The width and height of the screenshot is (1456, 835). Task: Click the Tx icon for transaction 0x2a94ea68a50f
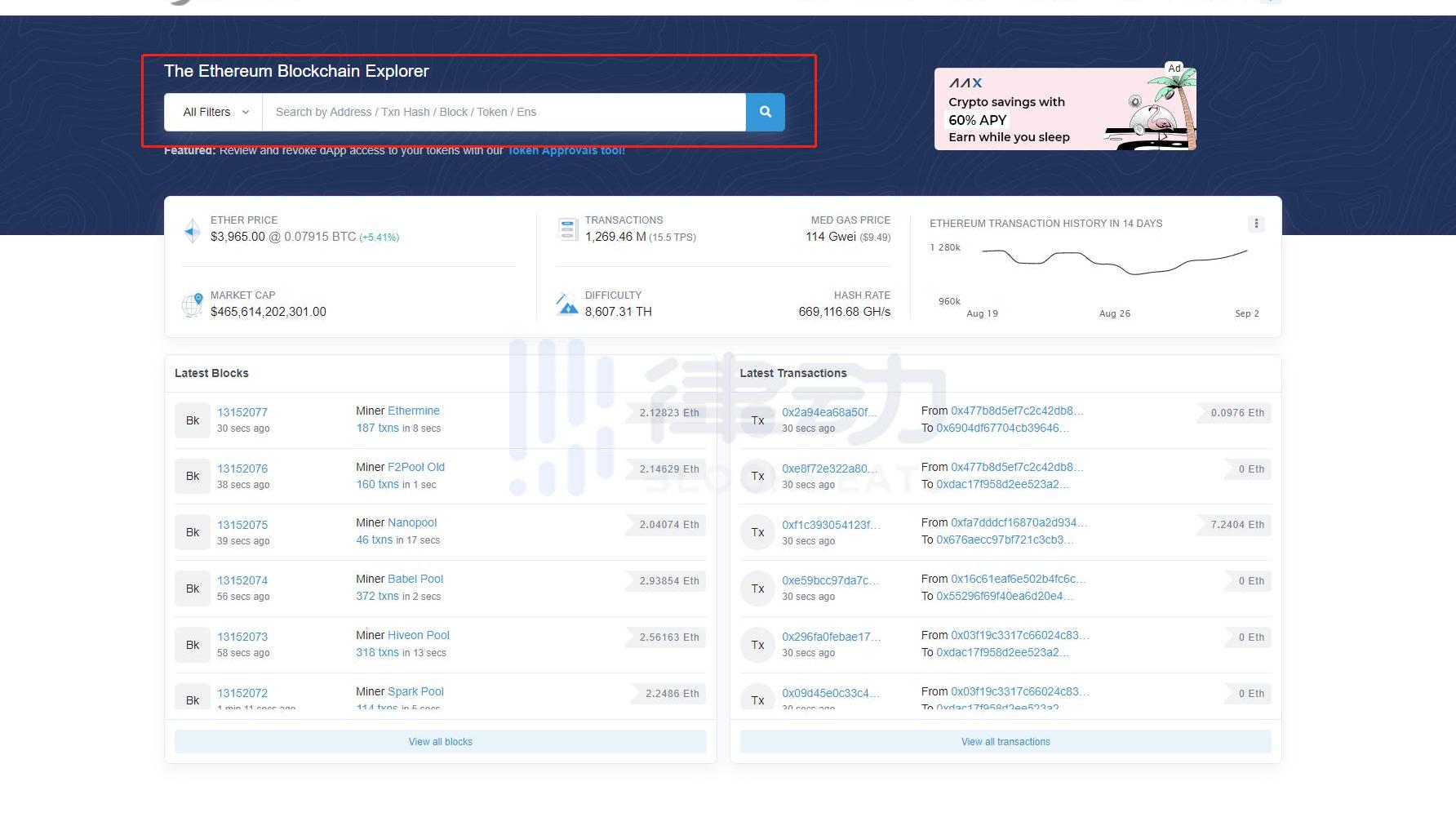pos(757,420)
